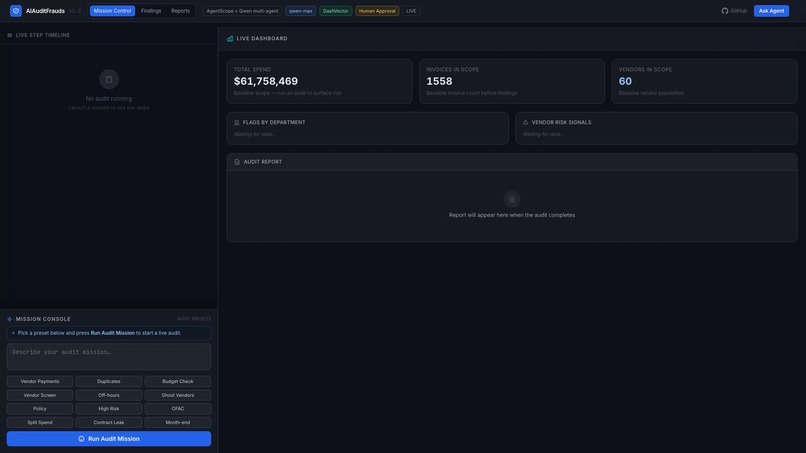Click the DashVector badge
The image size is (806, 453).
point(336,11)
